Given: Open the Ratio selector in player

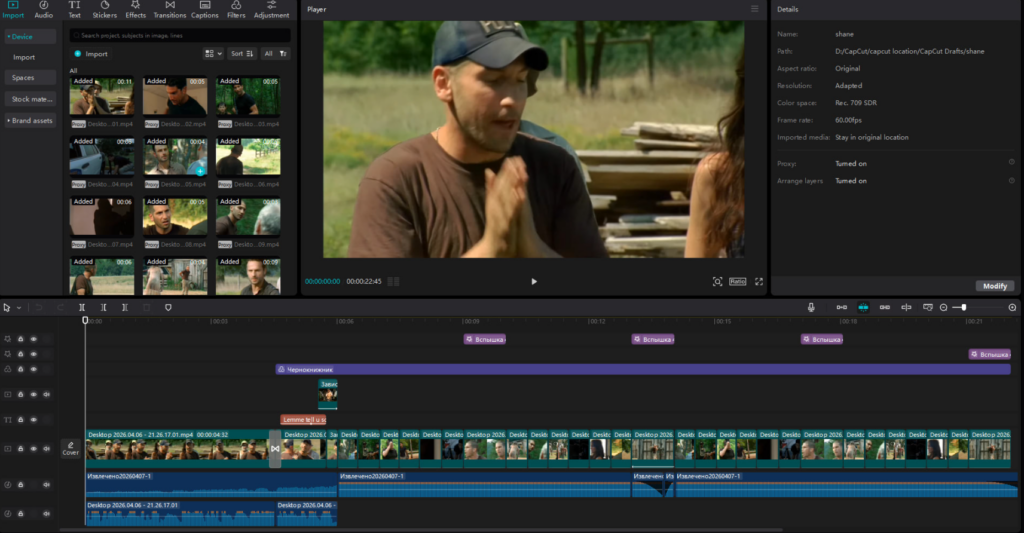Looking at the screenshot, I should click(737, 282).
